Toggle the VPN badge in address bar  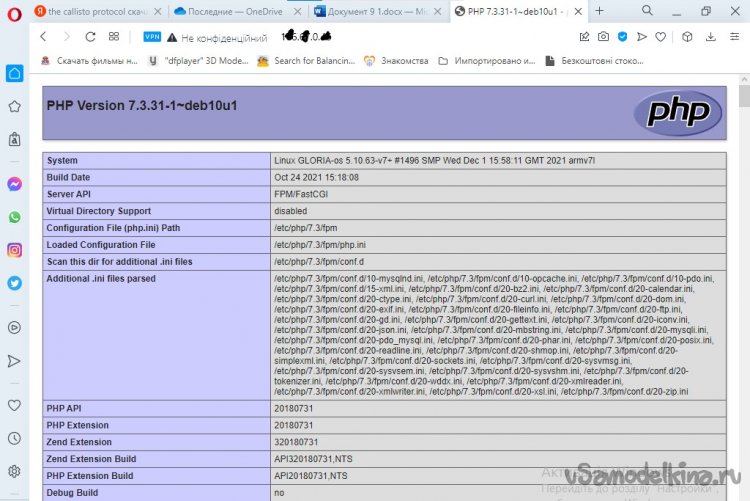(x=153, y=36)
